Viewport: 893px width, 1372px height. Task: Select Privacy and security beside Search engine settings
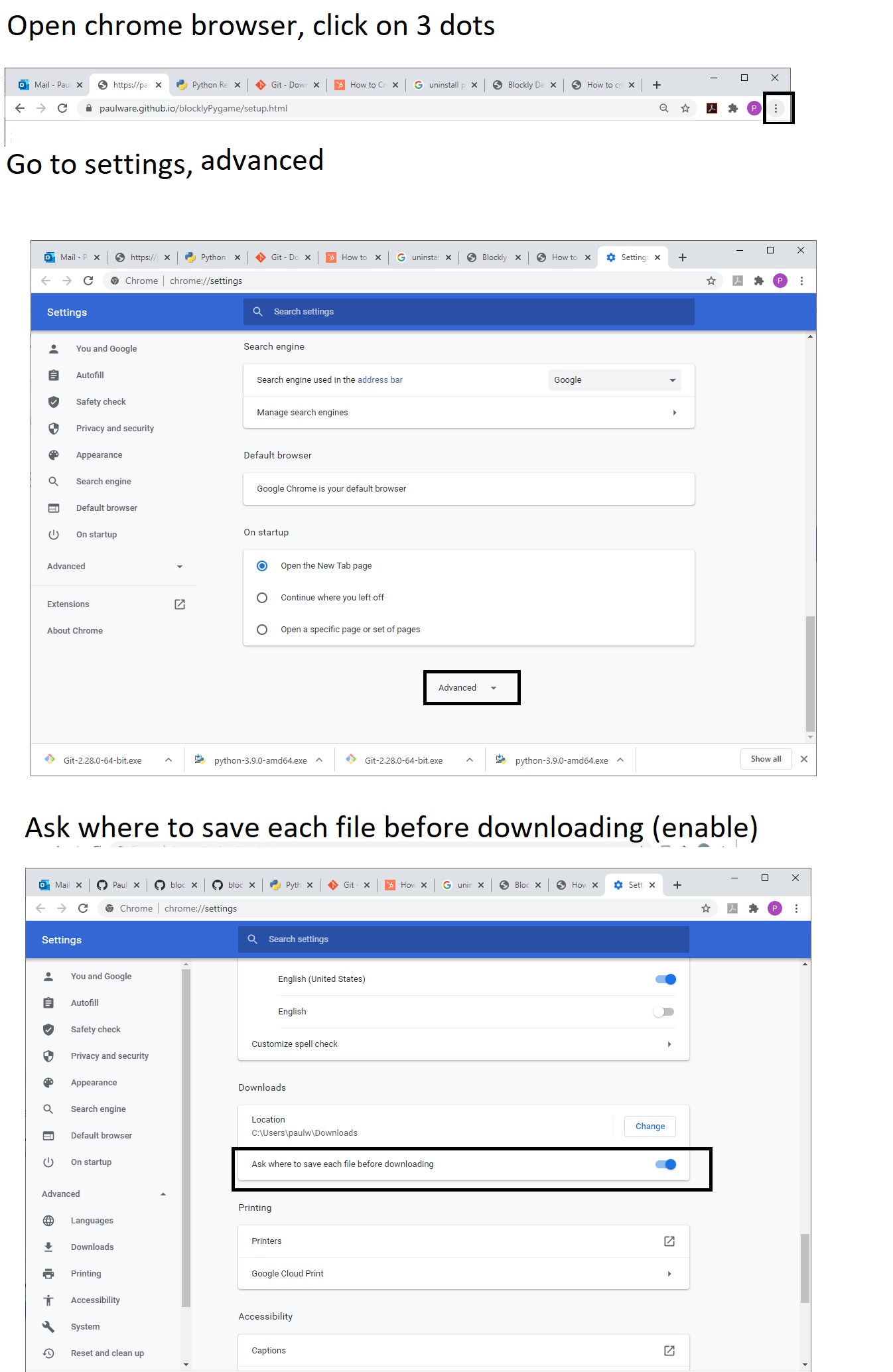pos(115,429)
